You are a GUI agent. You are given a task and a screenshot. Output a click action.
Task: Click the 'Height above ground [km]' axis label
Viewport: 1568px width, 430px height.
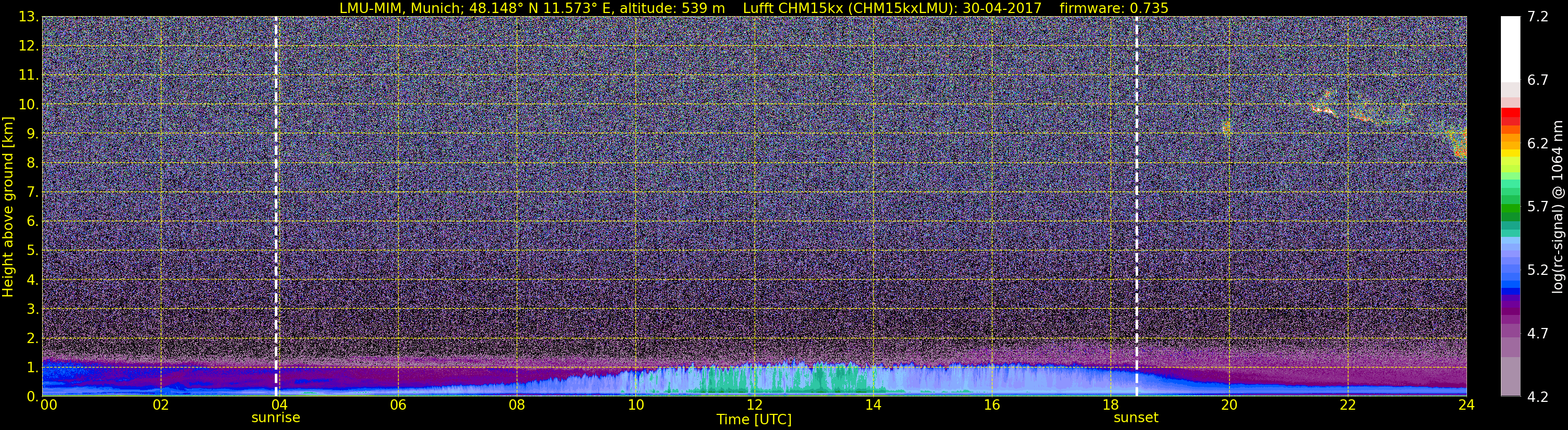[8, 207]
